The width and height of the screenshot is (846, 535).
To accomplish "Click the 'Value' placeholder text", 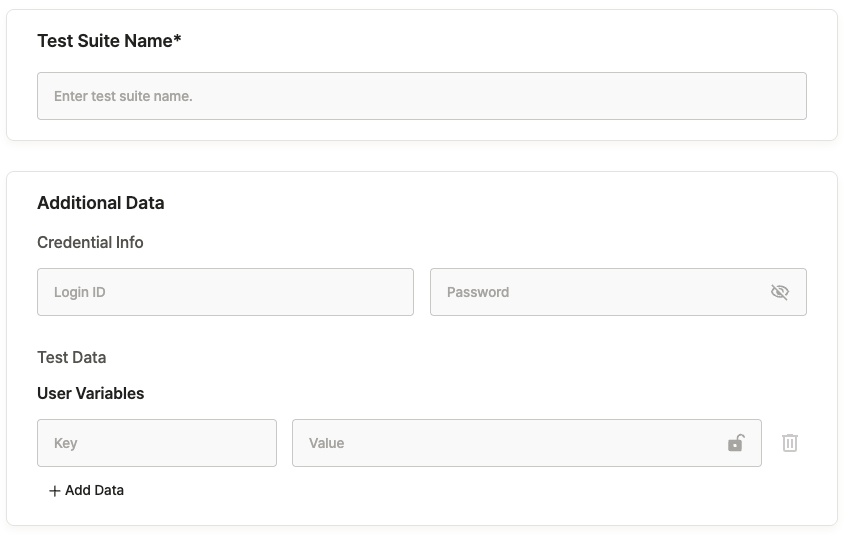I will click(327, 444).
